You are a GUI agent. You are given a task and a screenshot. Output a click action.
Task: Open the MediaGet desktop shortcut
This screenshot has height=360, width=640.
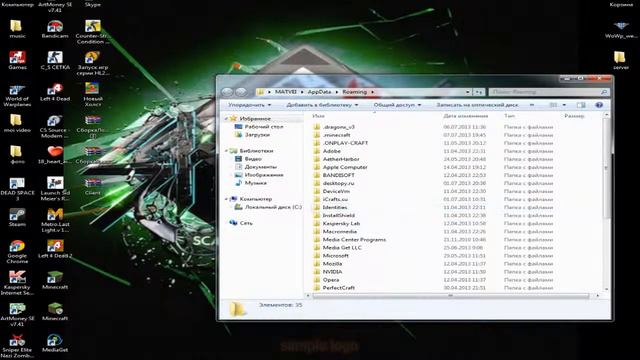click(55, 343)
